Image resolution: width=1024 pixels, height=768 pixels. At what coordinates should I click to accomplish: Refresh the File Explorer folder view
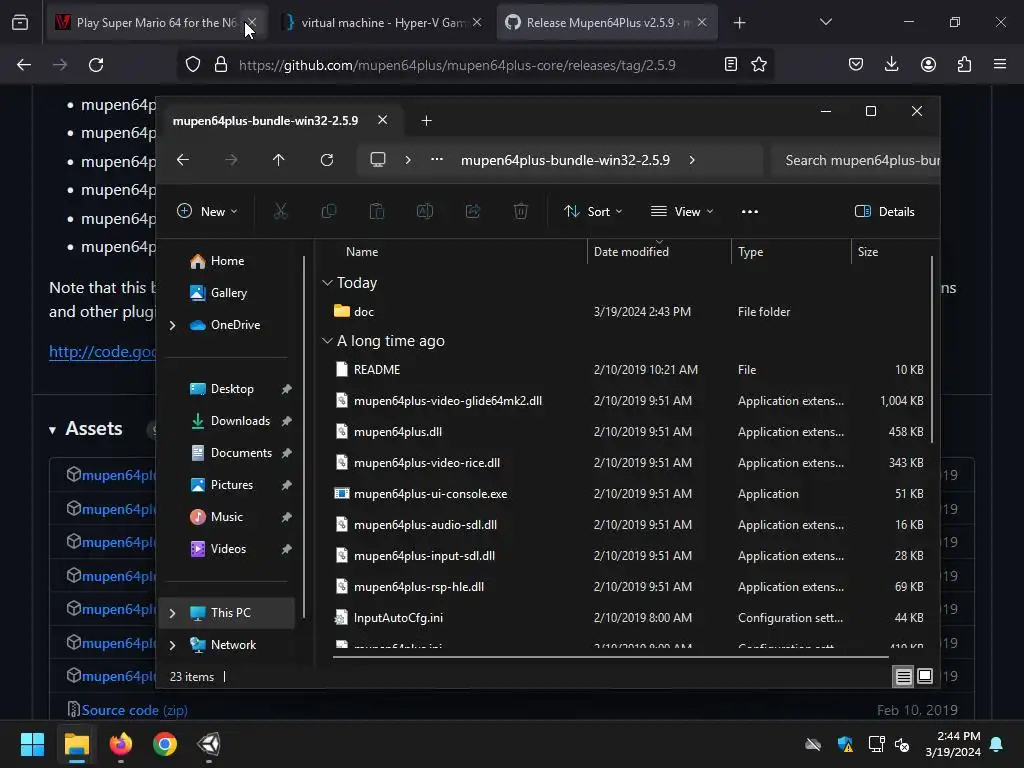tap(327, 160)
